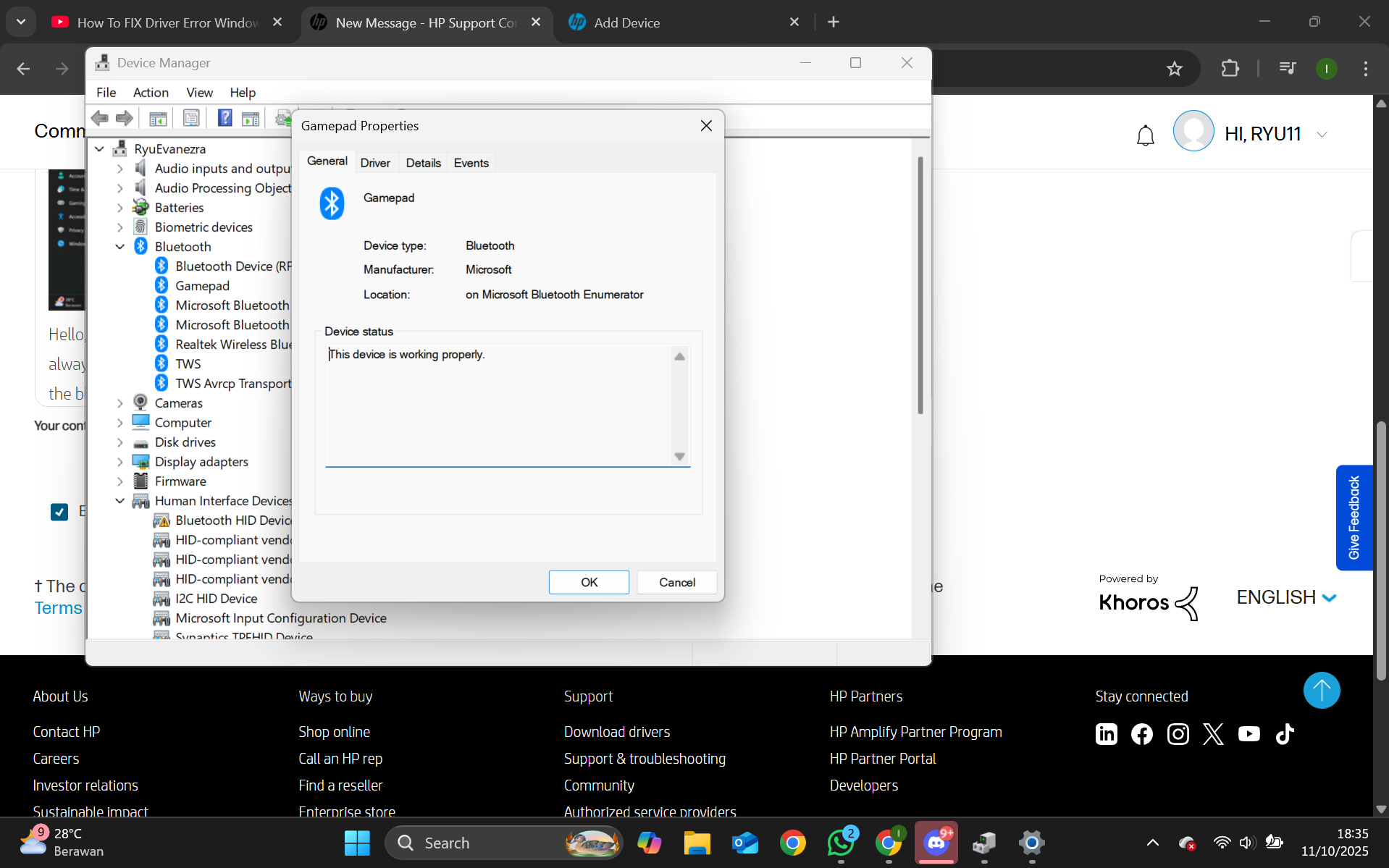Open HP's TikTok social icon

[1285, 734]
